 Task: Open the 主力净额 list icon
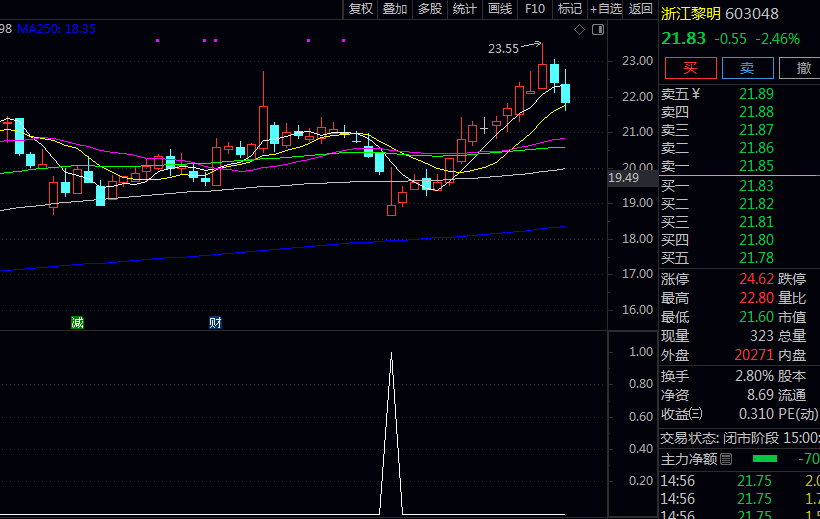(727, 460)
